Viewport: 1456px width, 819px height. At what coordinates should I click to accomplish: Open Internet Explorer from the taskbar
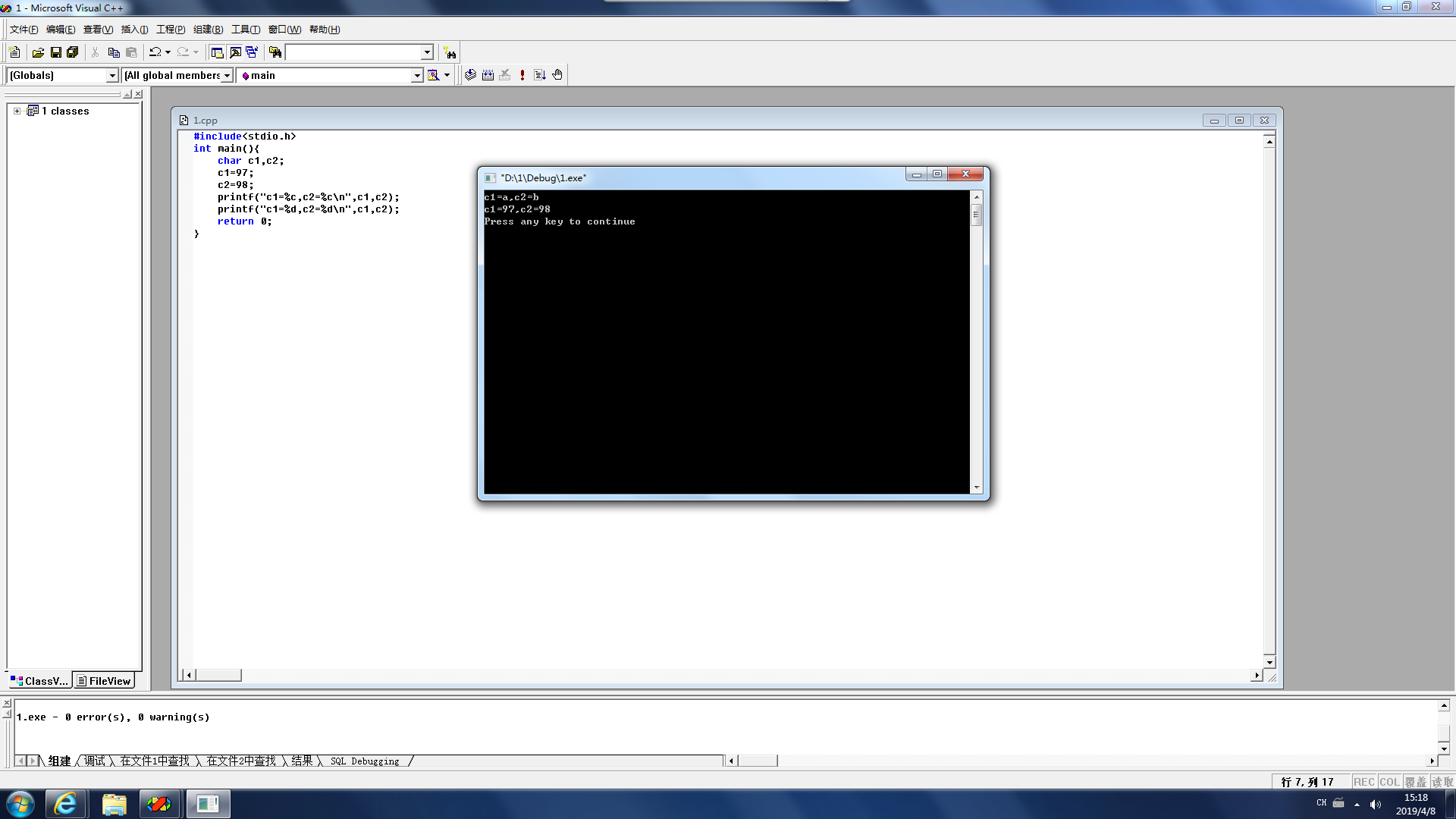point(65,804)
